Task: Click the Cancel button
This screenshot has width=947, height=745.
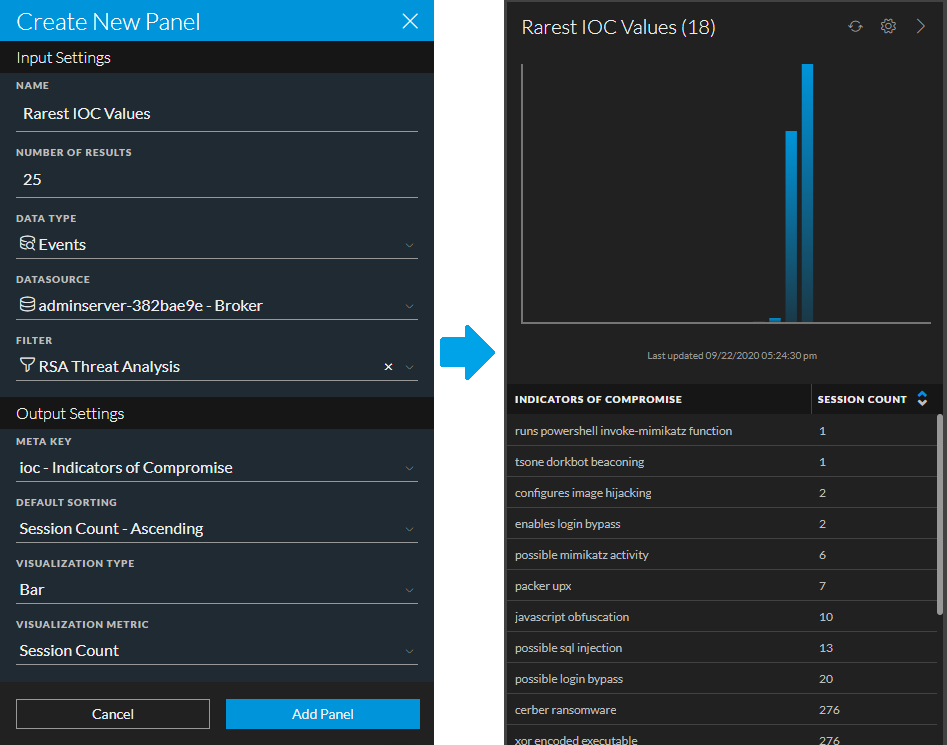Action: [x=113, y=714]
